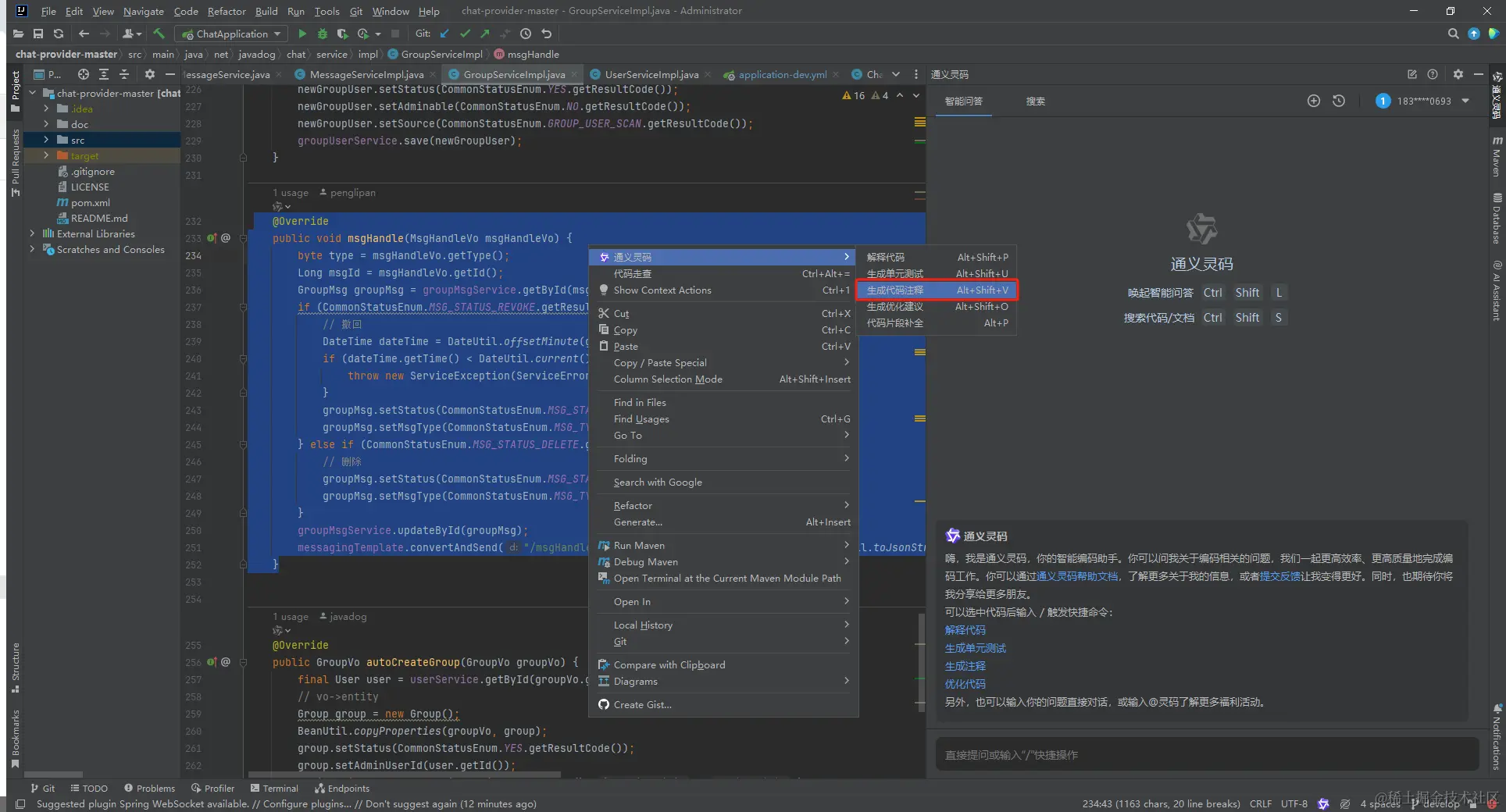Image resolution: width=1506 pixels, height=812 pixels.
Task: Choose 生成单元测试 submenu entry
Action: pyautogui.click(x=937, y=273)
